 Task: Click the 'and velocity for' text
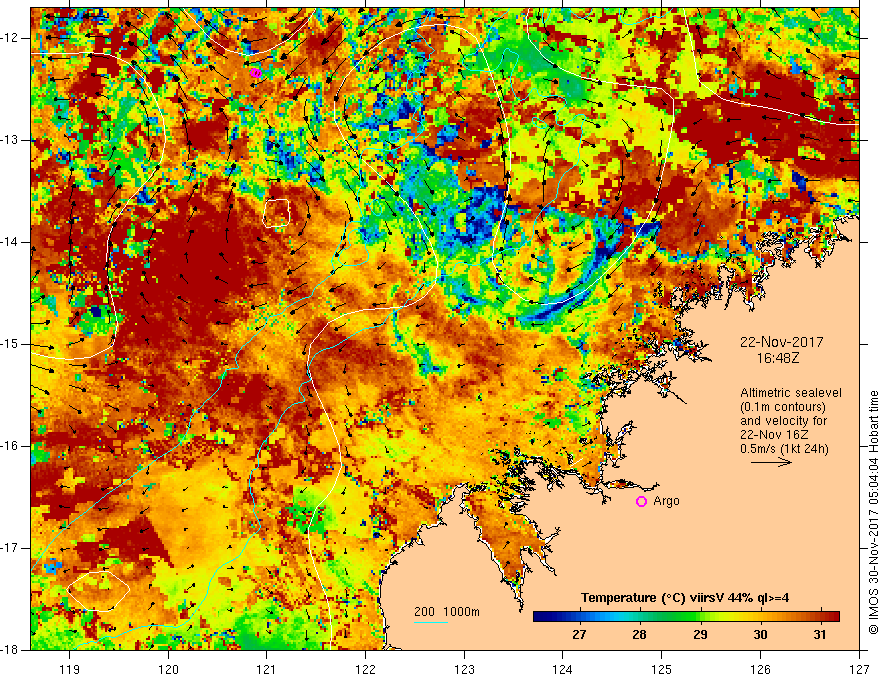783,421
